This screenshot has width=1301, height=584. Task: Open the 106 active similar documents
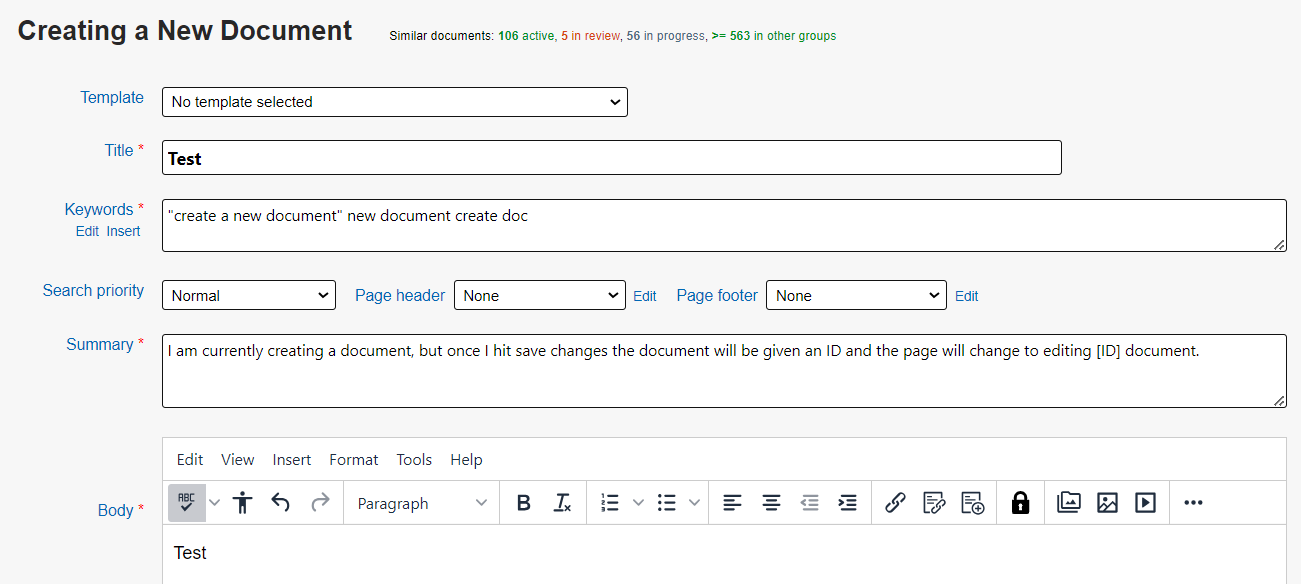(x=526, y=36)
